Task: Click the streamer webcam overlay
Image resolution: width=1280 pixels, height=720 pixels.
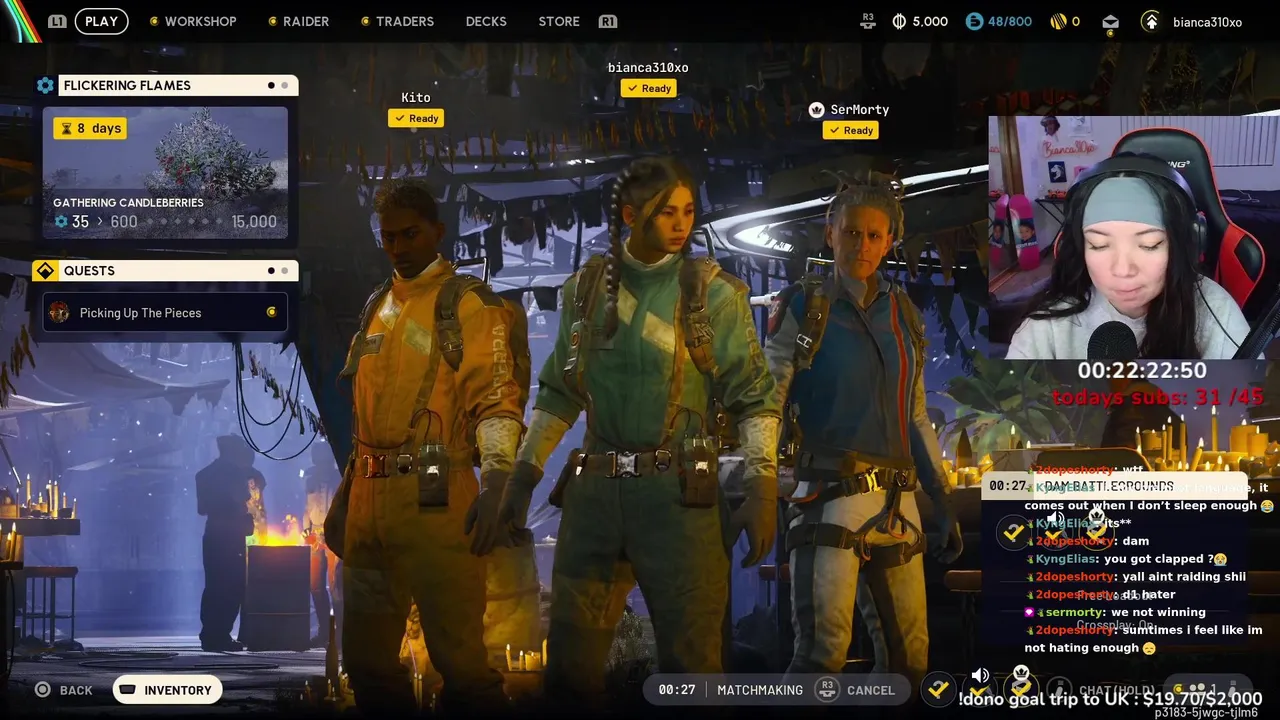Action: (1134, 237)
